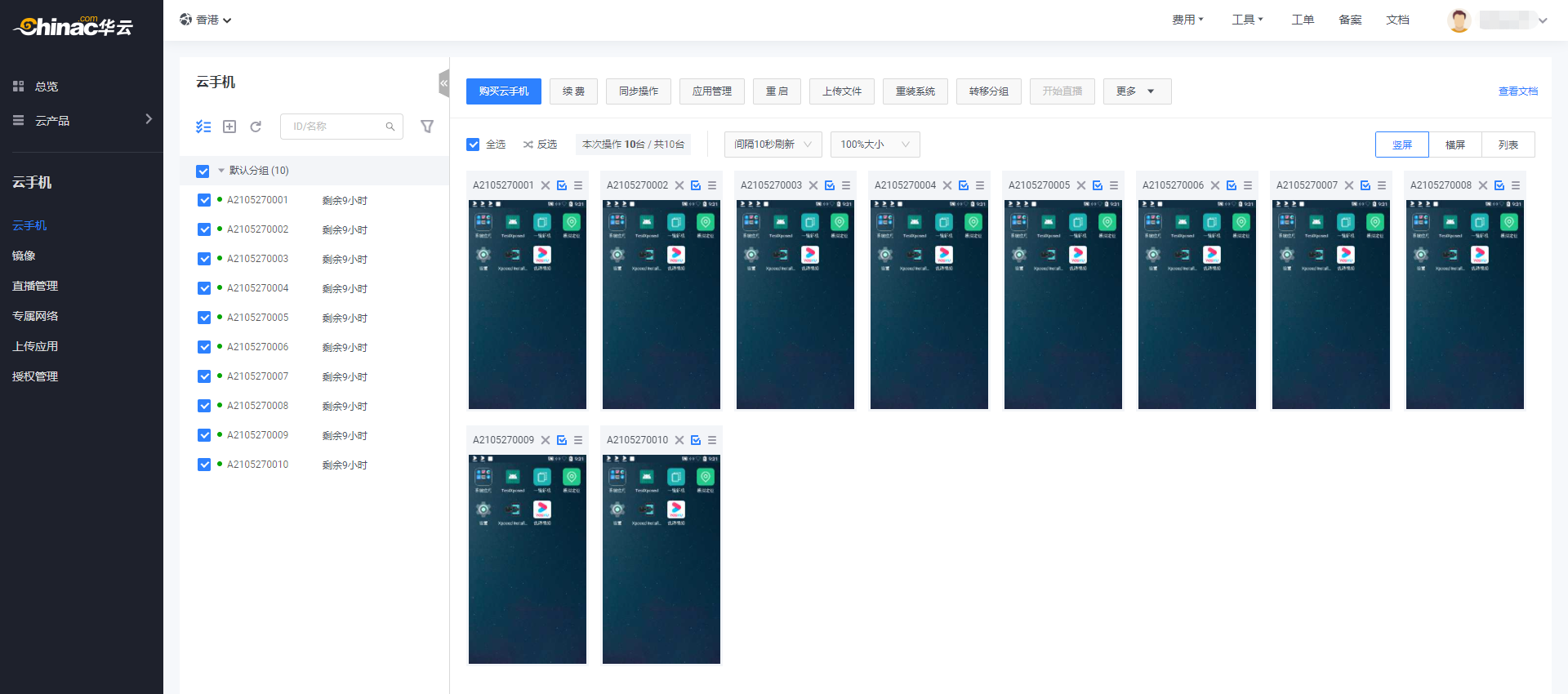1568x694 pixels.
Task: Click the user avatar icon
Action: (1459, 20)
